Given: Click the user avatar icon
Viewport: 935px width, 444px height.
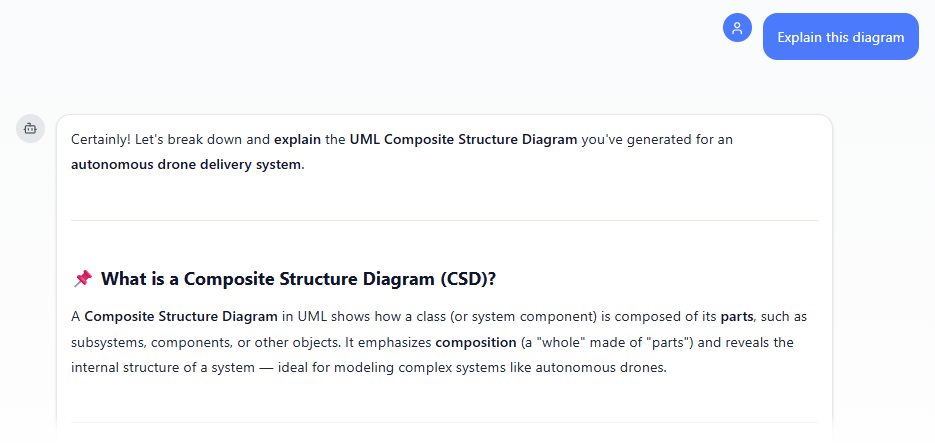Looking at the screenshot, I should (x=737, y=28).
